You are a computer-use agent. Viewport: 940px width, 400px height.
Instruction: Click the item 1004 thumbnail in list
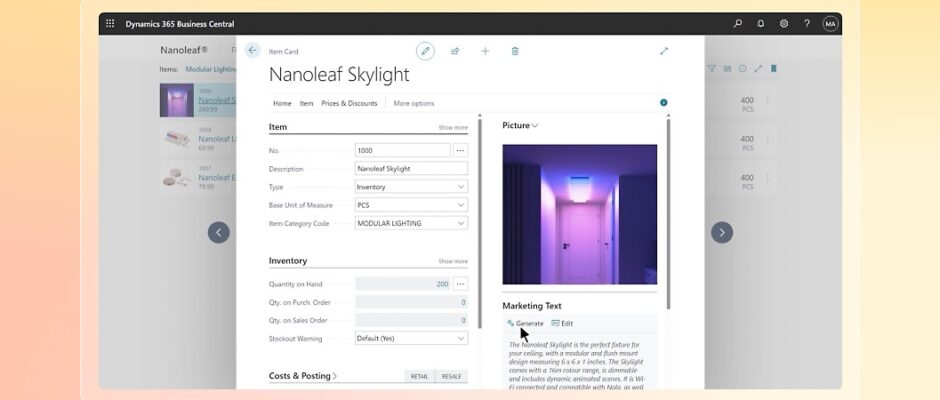pyautogui.click(x=177, y=139)
